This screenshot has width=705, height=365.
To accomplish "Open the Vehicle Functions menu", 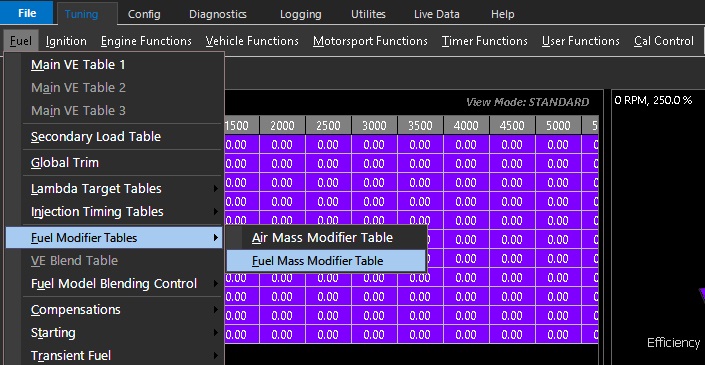I will [x=252, y=41].
